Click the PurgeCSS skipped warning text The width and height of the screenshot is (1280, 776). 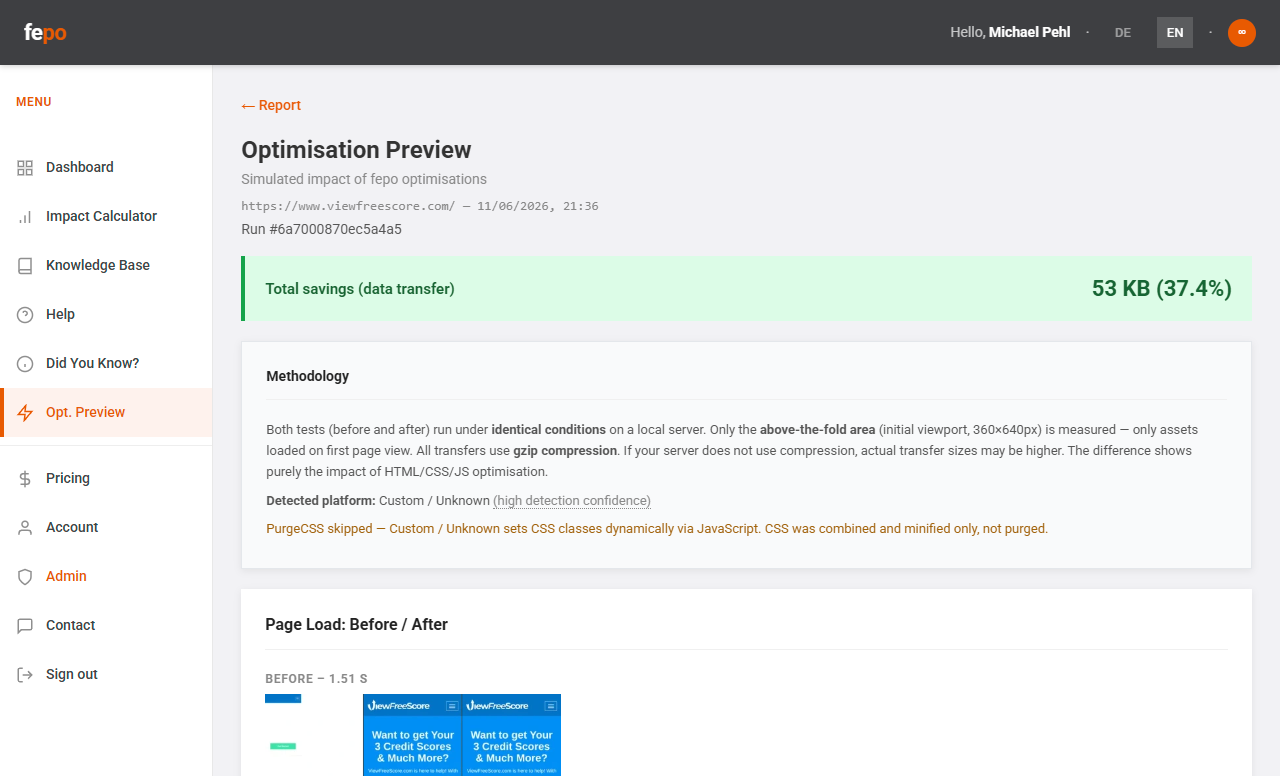[657, 528]
